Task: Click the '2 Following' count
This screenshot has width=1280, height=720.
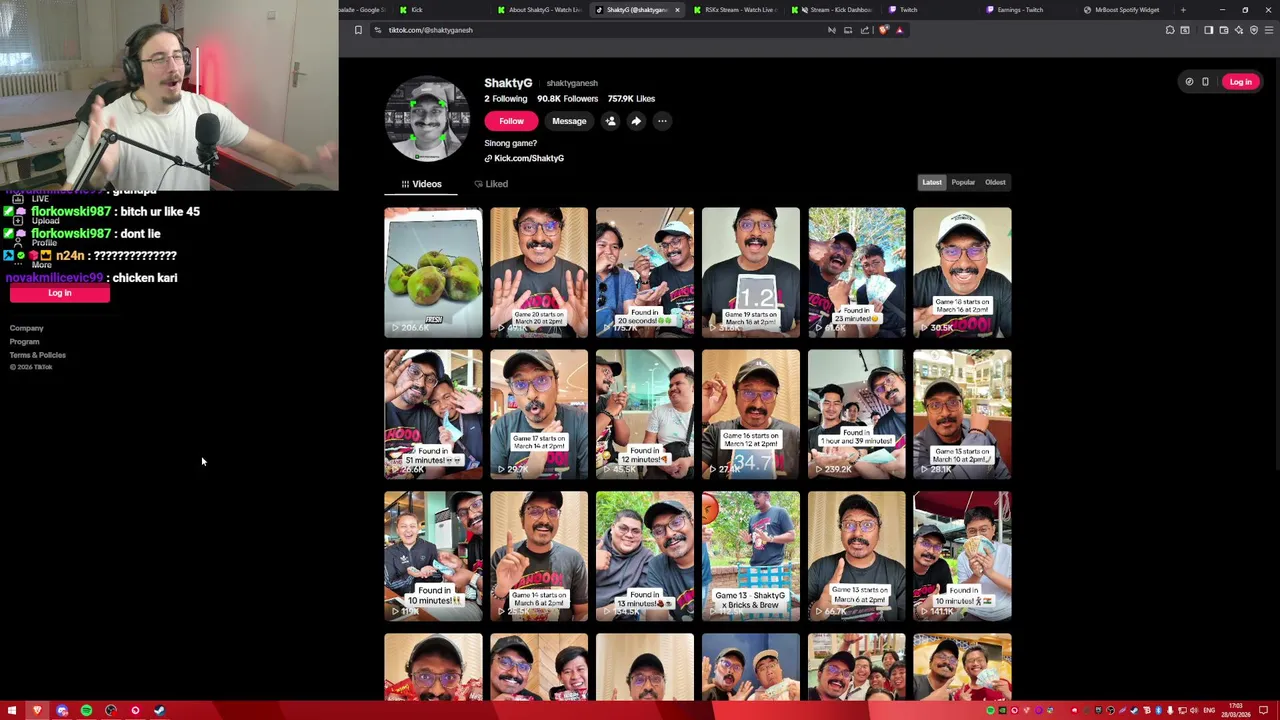Action: [506, 99]
